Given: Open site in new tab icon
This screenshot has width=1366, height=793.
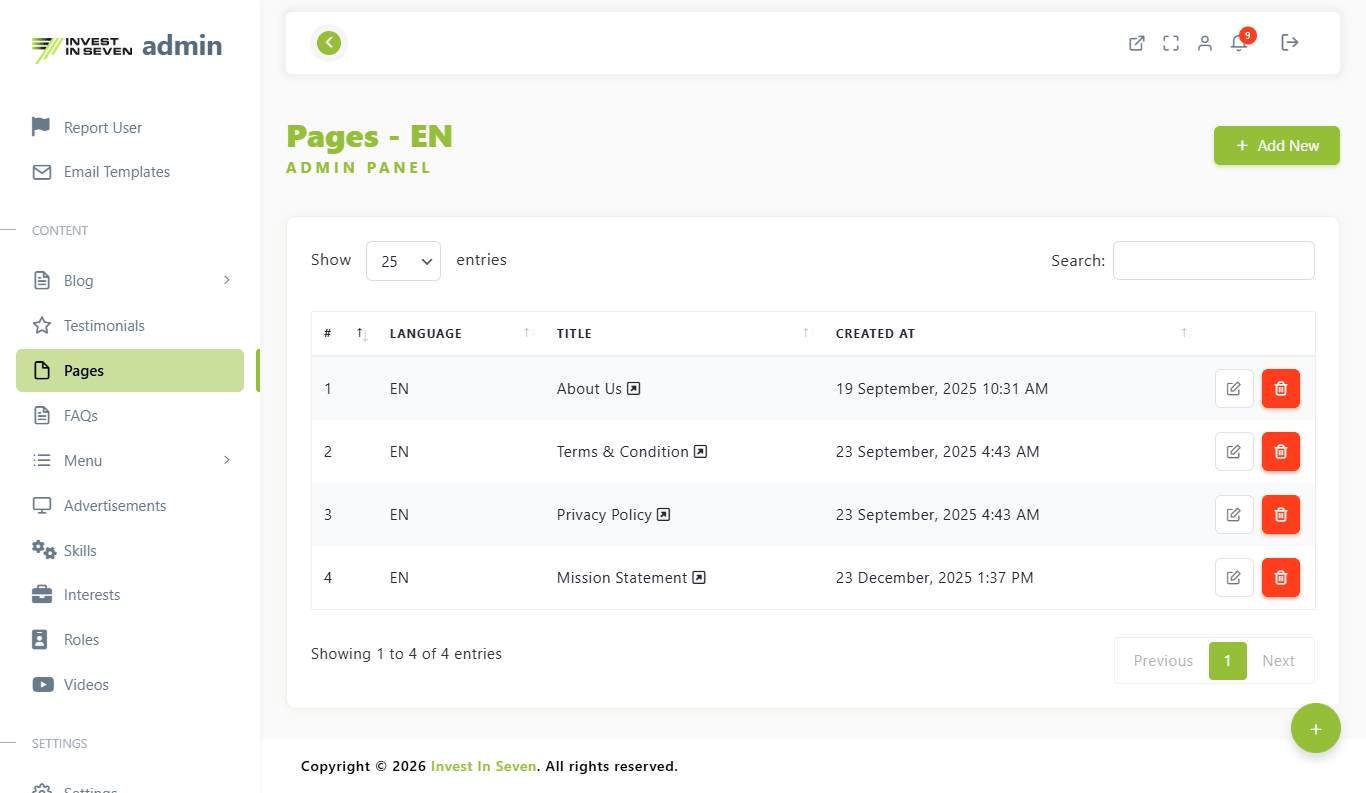Looking at the screenshot, I should [1137, 43].
